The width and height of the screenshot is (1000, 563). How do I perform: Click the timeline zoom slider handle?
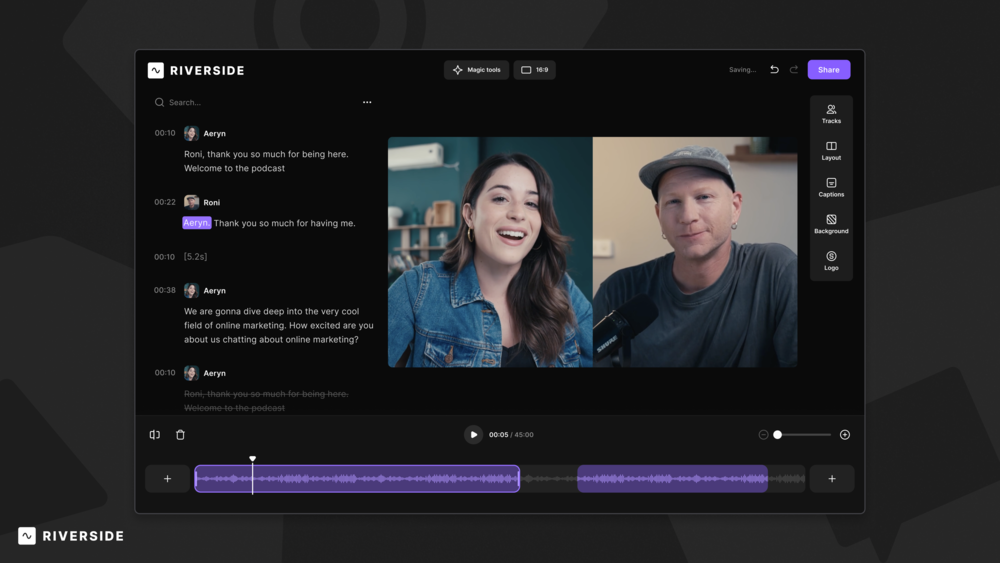(x=778, y=435)
